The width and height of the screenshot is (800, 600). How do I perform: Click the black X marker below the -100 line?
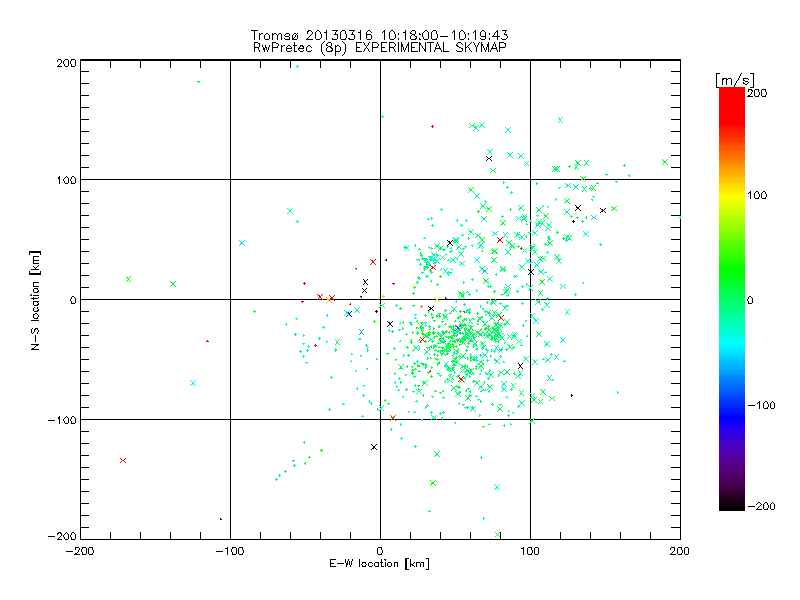pos(374,447)
